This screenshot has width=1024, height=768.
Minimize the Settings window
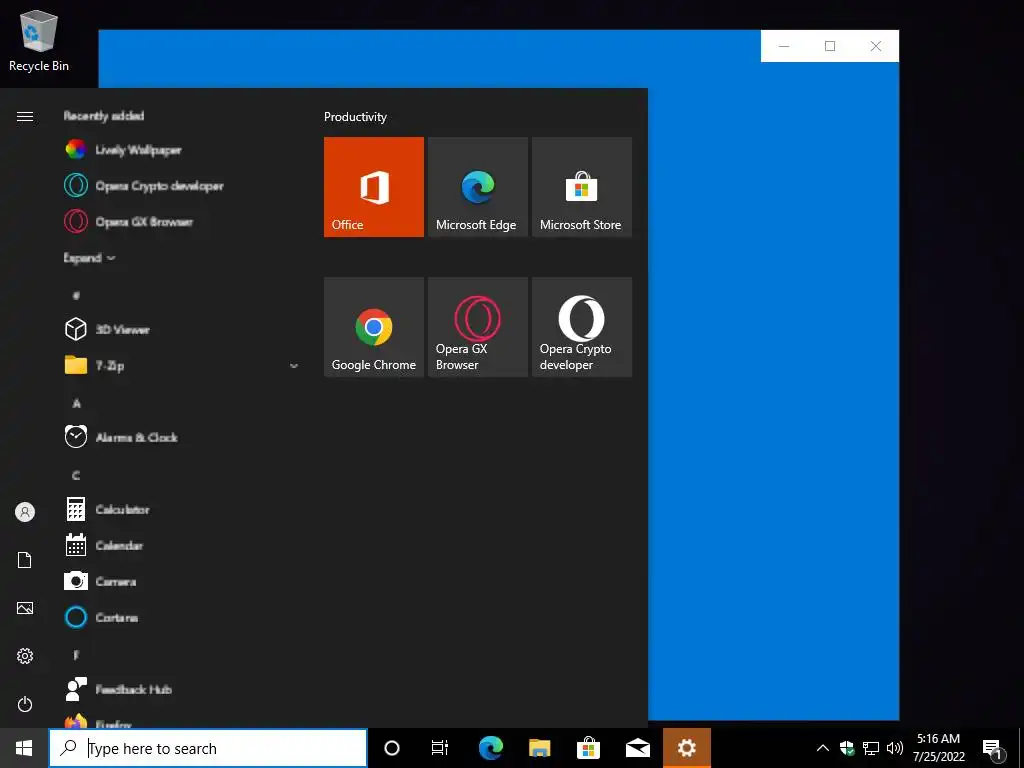click(784, 46)
